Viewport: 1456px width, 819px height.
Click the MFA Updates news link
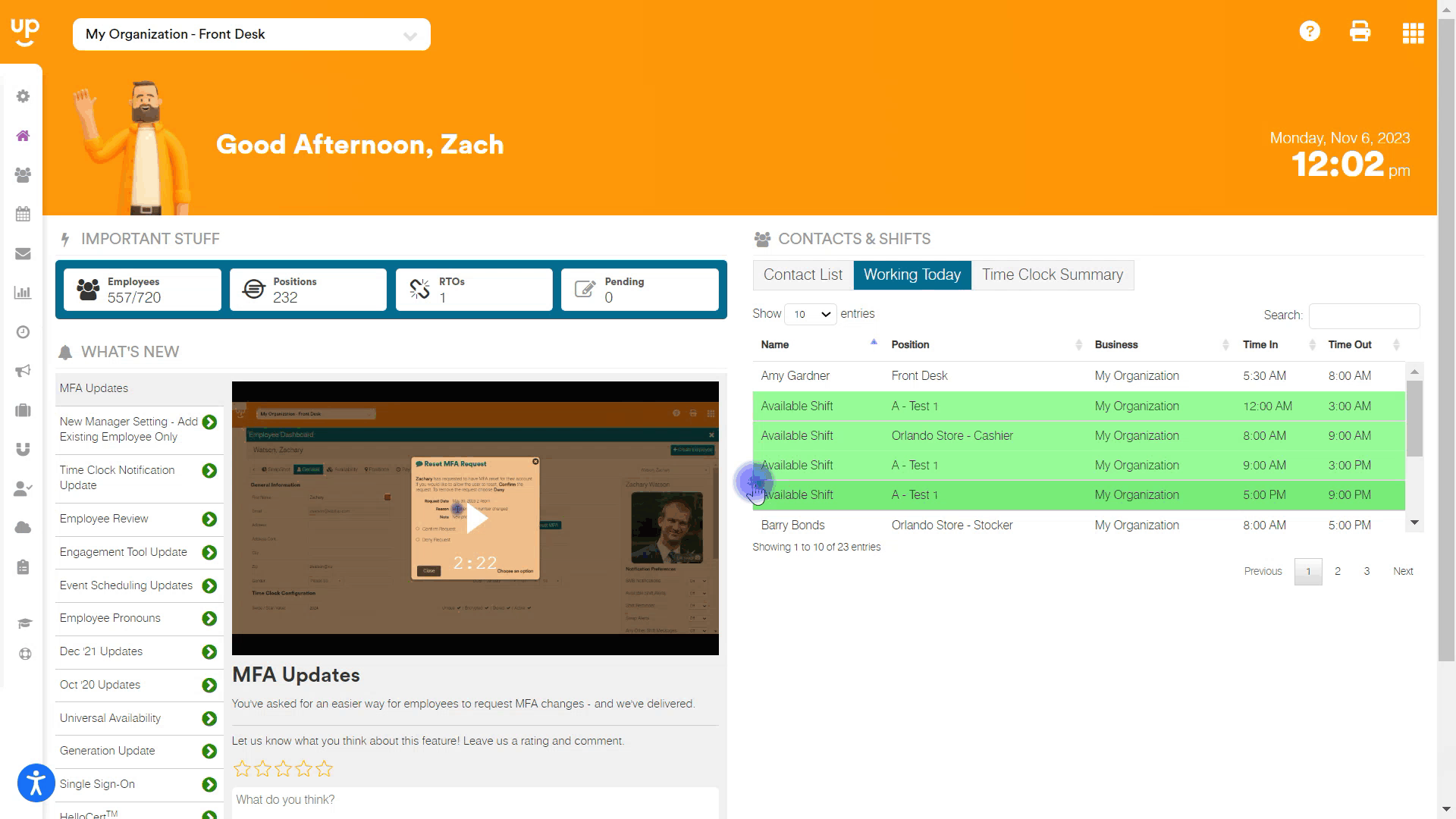coord(94,388)
